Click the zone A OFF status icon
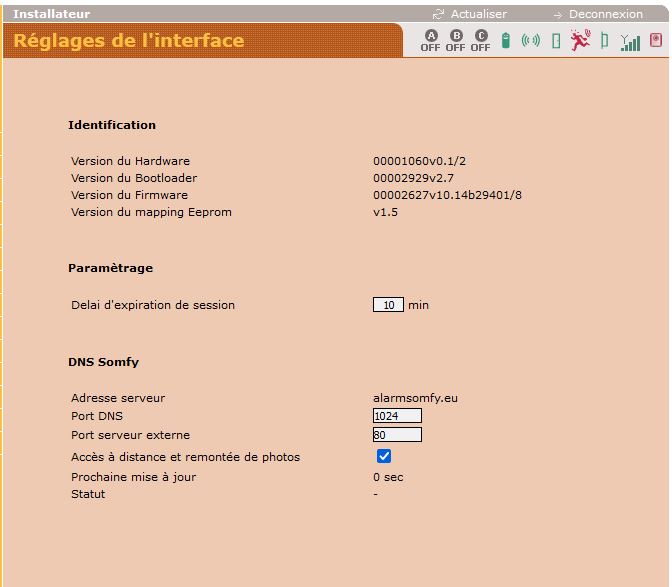The image size is (672, 587). coord(430,41)
